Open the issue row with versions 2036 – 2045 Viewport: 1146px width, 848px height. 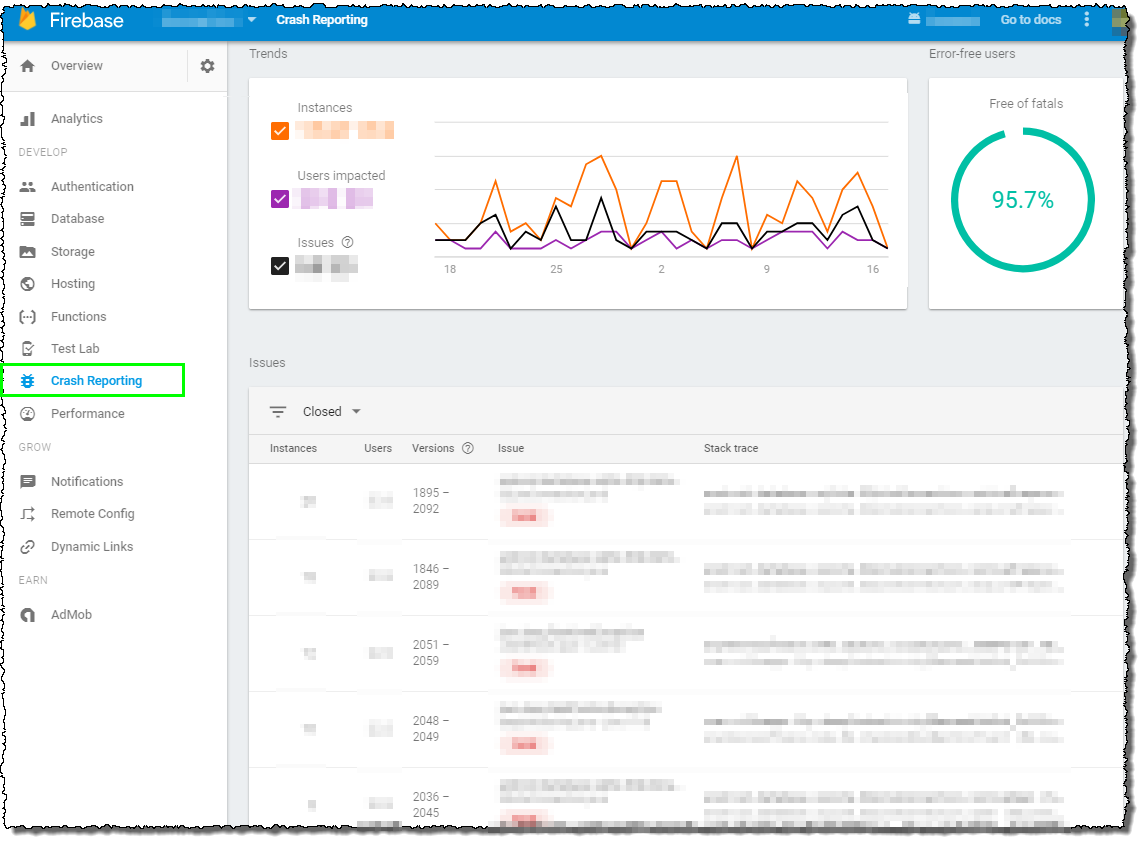click(x=686, y=798)
